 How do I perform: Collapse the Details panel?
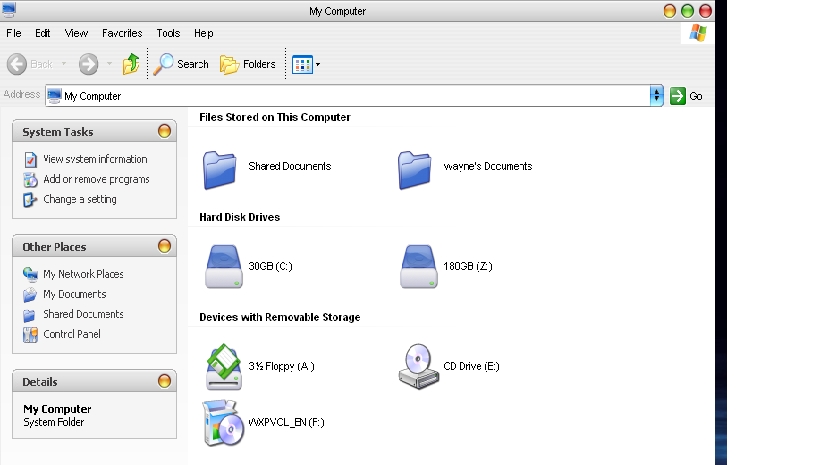[x=164, y=382]
